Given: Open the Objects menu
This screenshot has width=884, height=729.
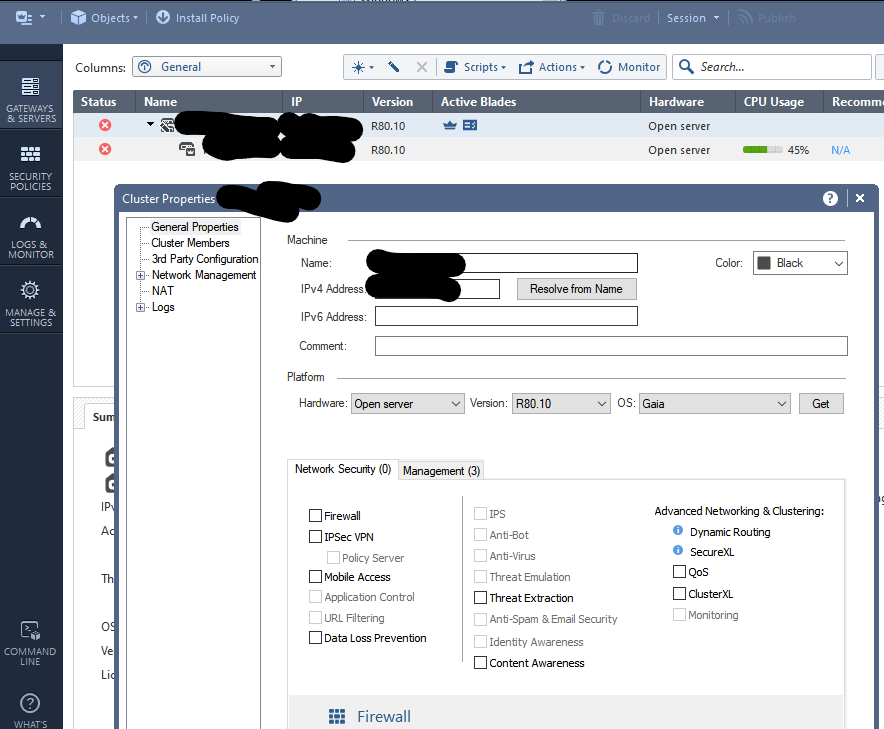Looking at the screenshot, I should [x=104, y=18].
